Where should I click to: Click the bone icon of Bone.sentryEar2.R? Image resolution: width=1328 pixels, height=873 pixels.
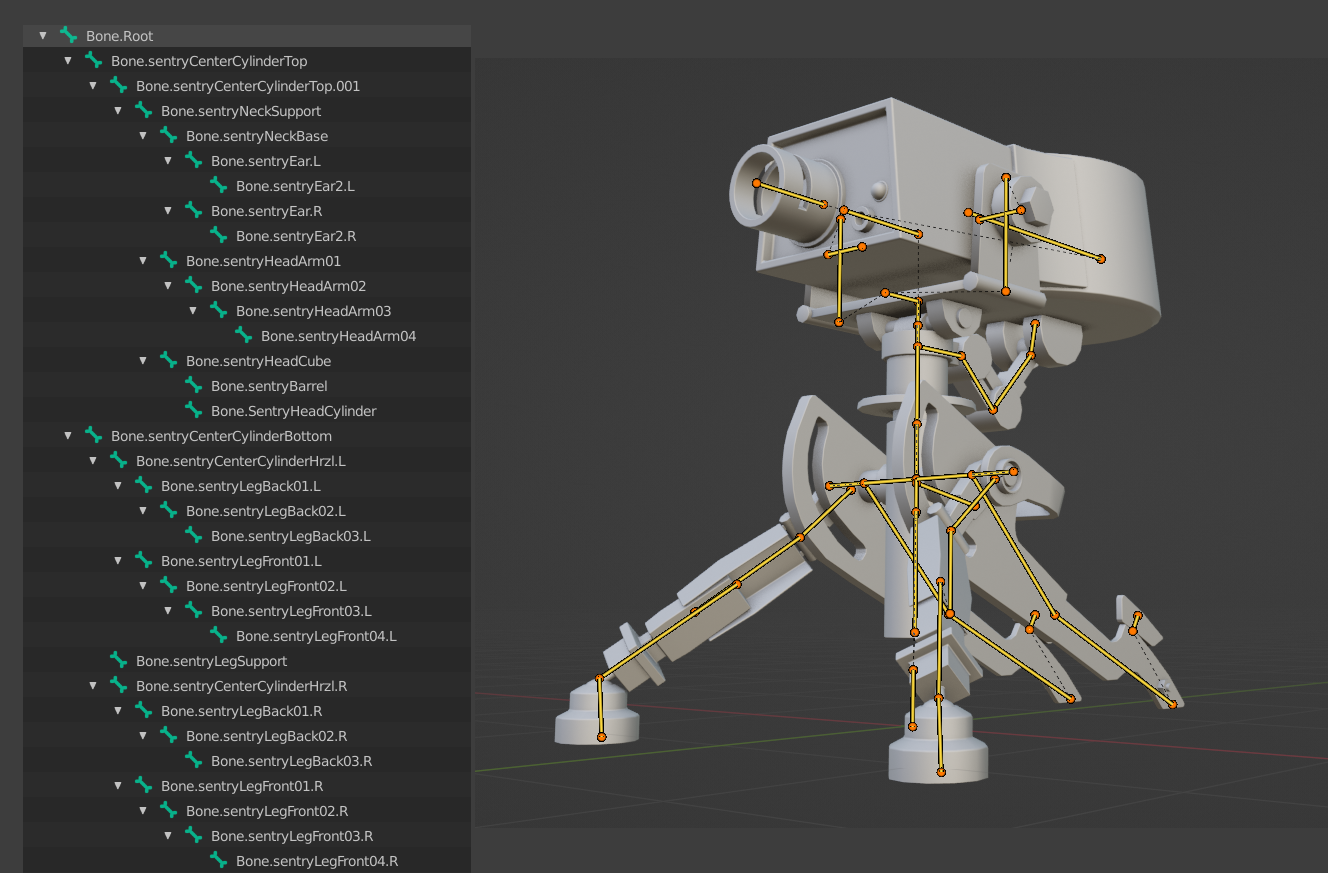point(218,235)
